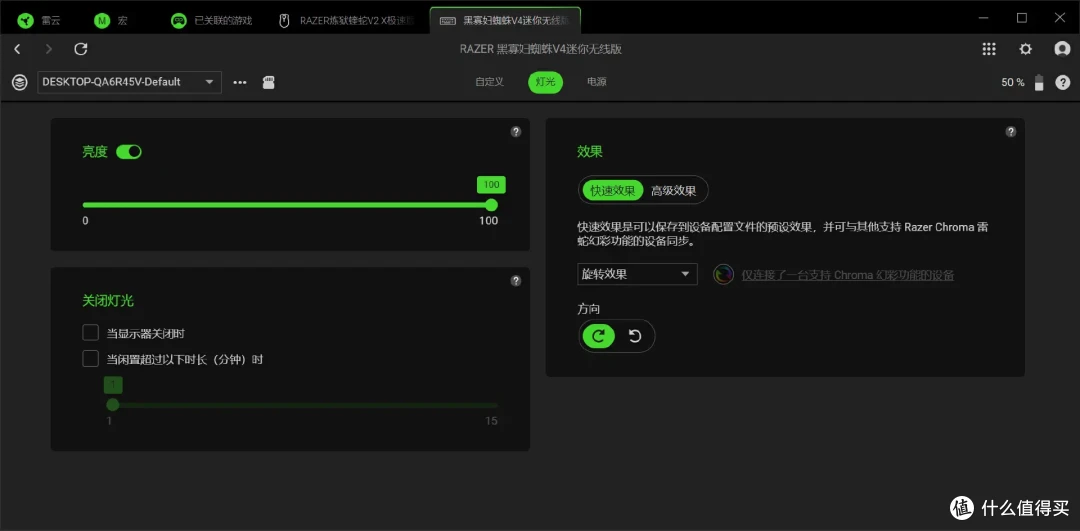Click the 50 % battery percentage text
Viewport: 1080px width, 531px height.
pyautogui.click(x=1012, y=83)
